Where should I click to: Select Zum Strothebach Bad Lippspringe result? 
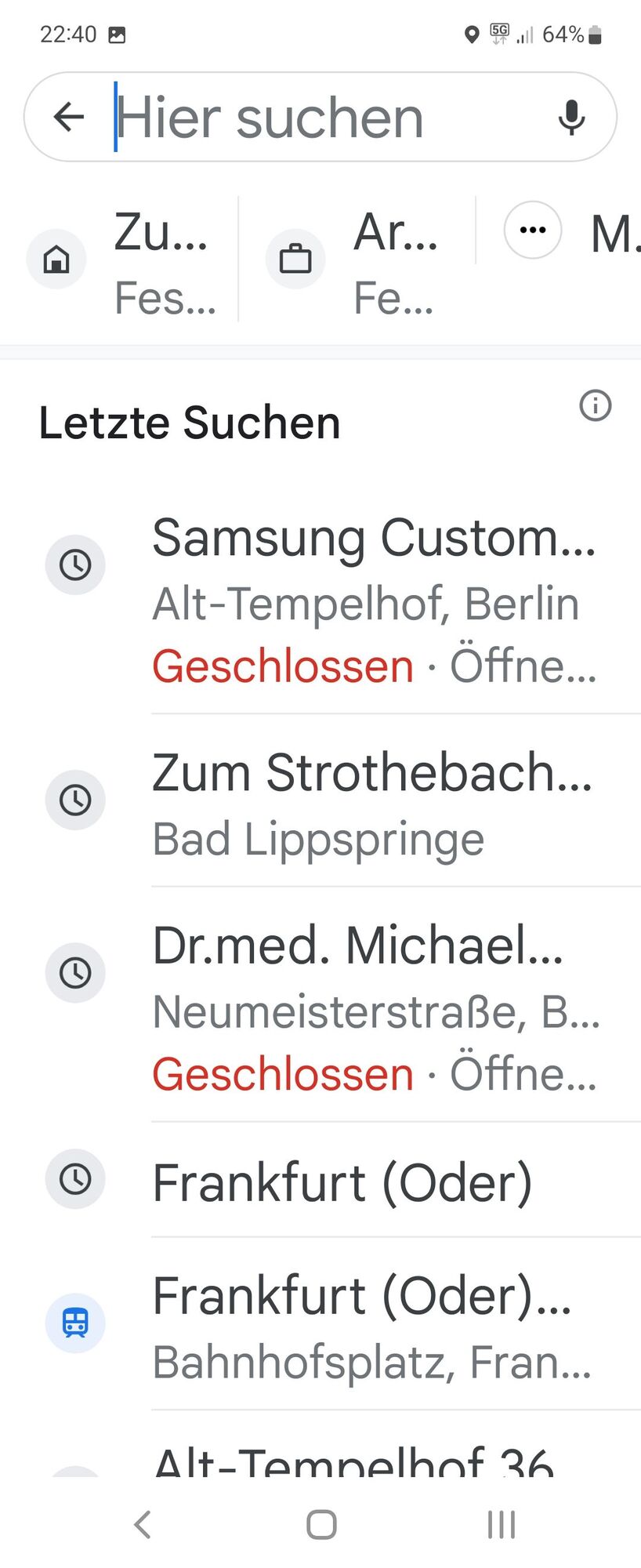(x=320, y=801)
